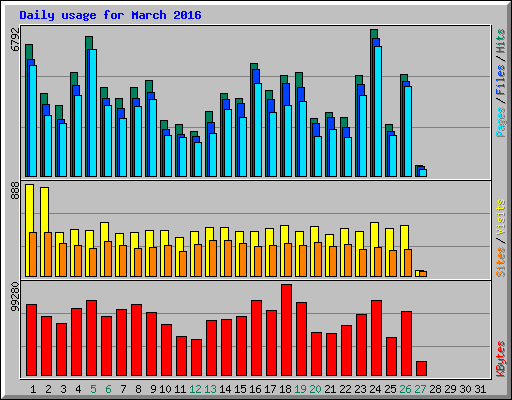Image resolution: width=512 pixels, height=400 pixels.
Task: Click the 6792 value on the top chart axis
Action: coord(15,40)
